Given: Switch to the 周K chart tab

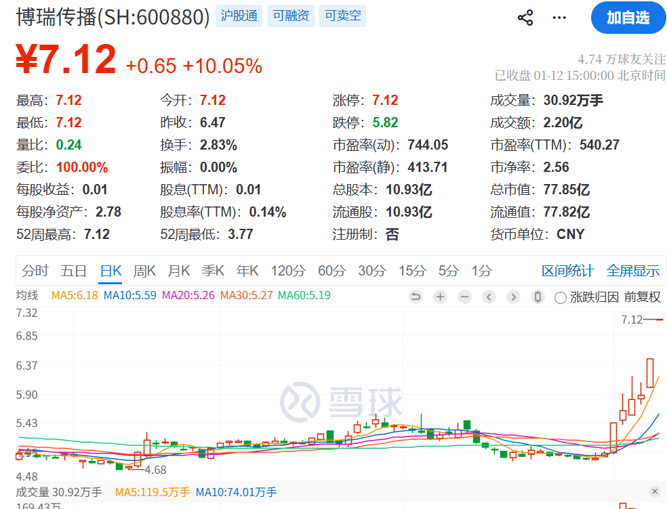Looking at the screenshot, I should click(145, 270).
